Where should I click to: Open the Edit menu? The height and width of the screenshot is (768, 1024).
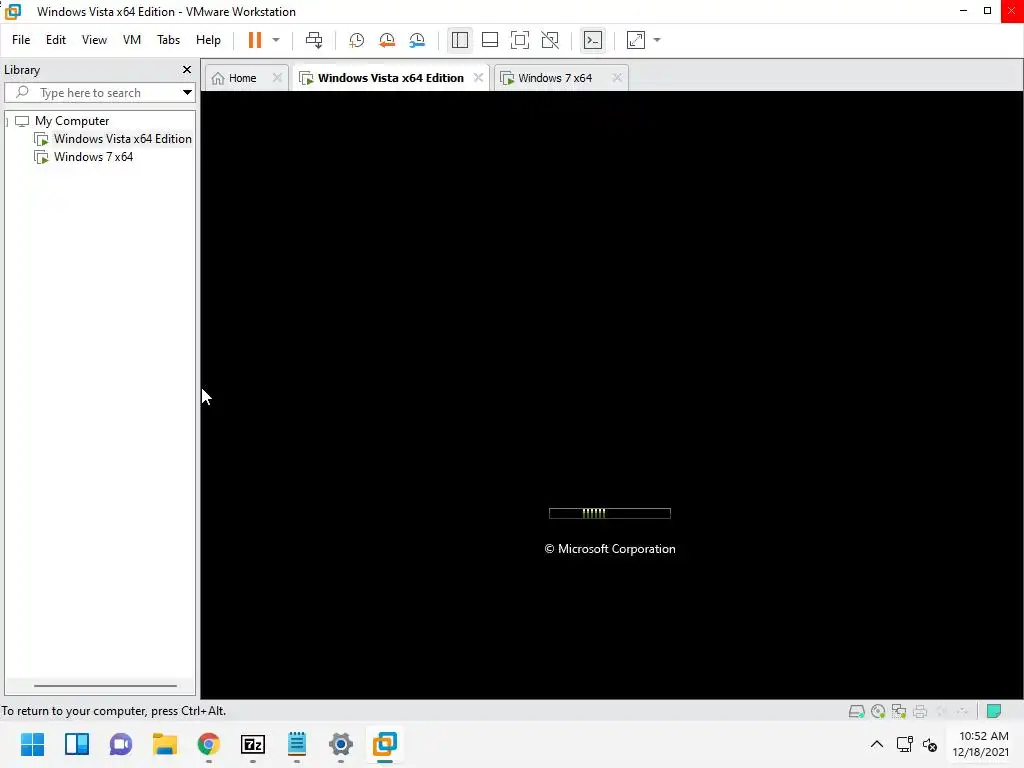(x=56, y=40)
